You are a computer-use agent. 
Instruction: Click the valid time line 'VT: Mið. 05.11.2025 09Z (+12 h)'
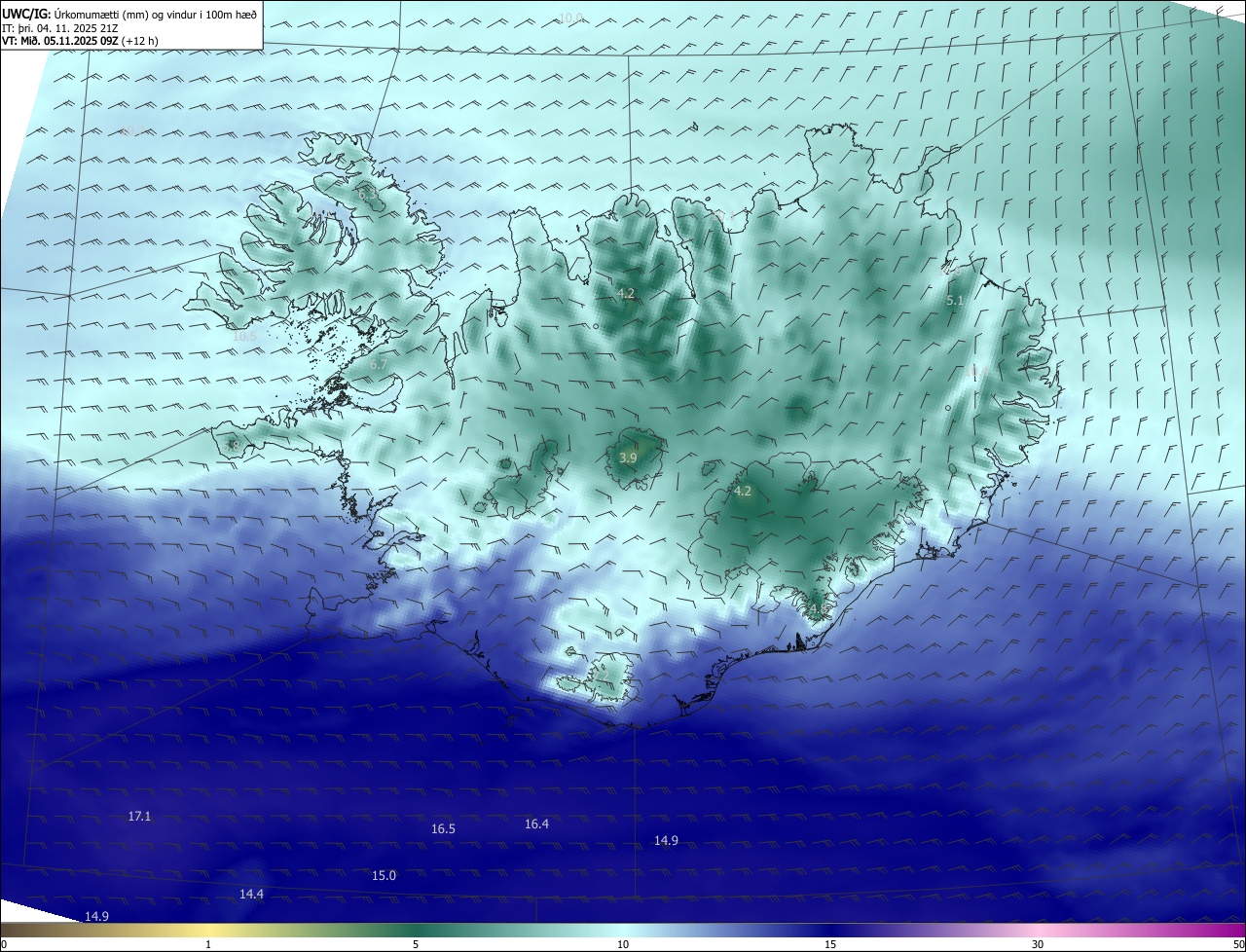click(80, 41)
